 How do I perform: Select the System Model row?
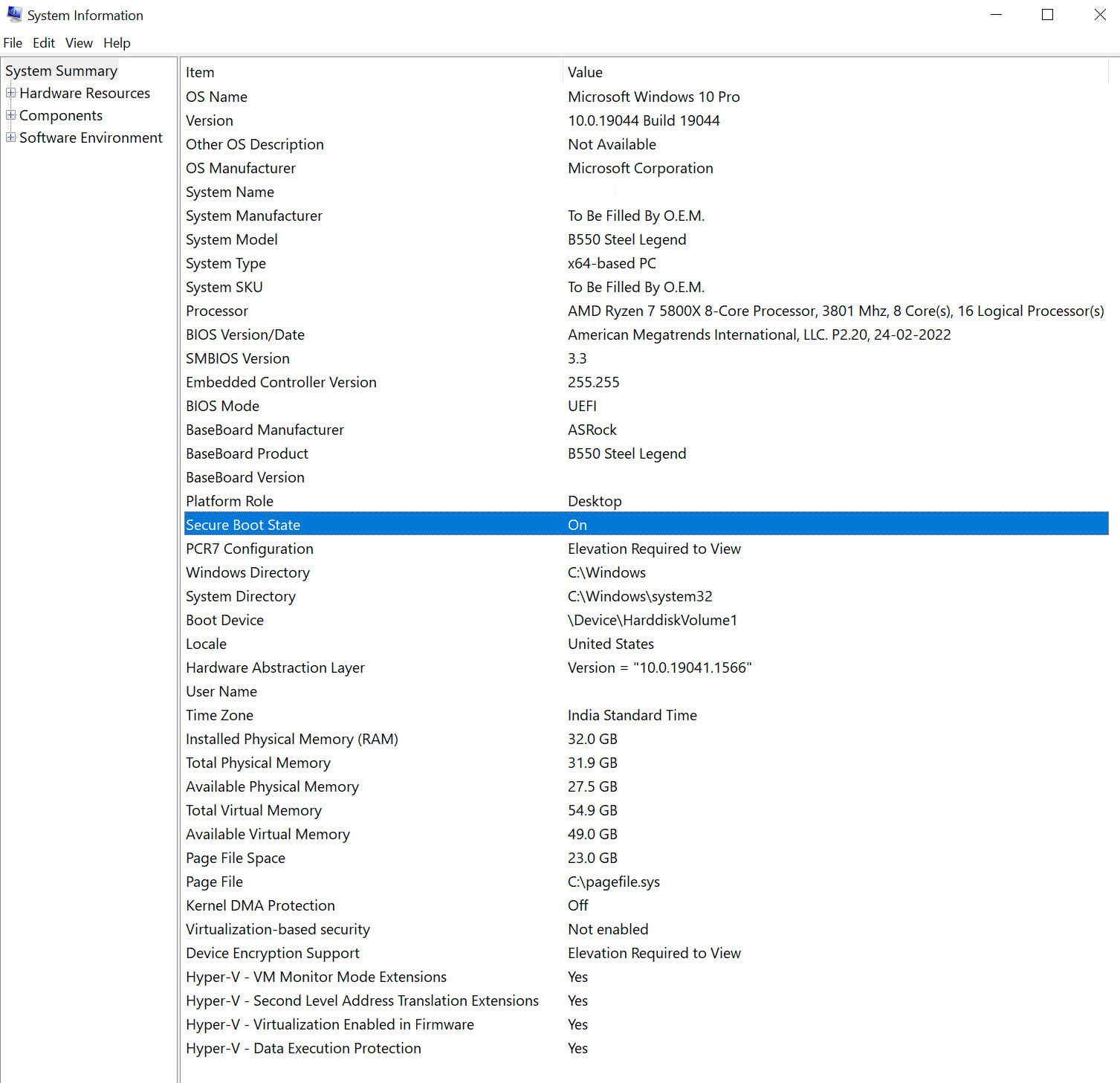646,239
